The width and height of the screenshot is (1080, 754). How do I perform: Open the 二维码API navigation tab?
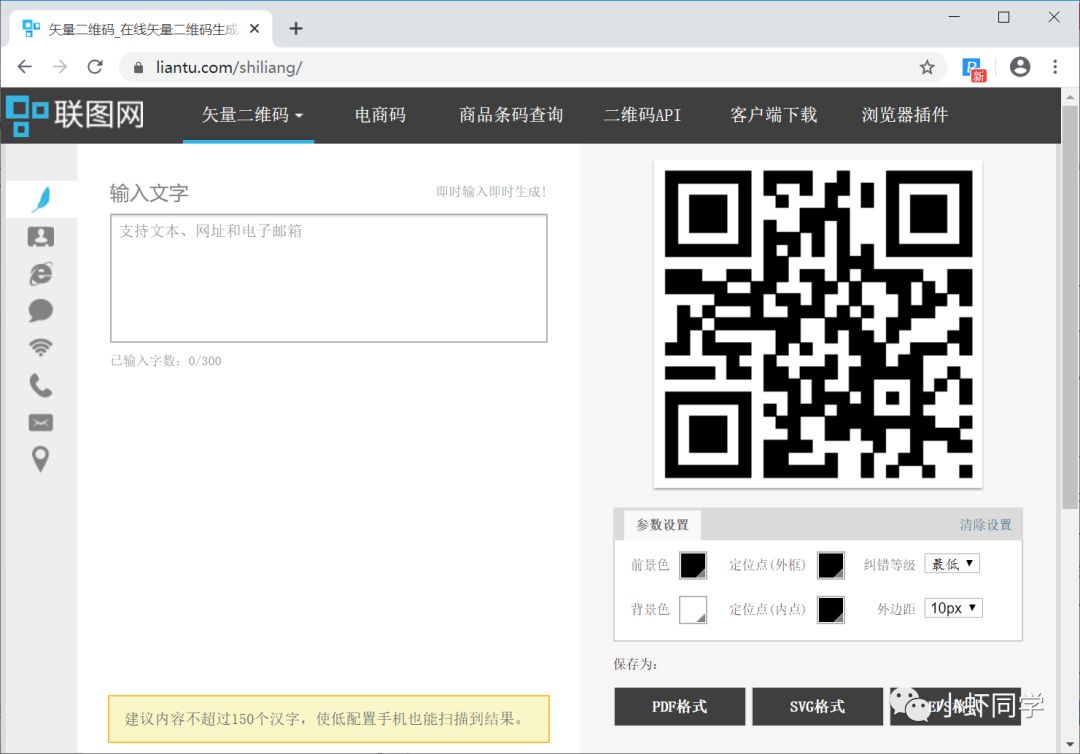click(x=641, y=115)
